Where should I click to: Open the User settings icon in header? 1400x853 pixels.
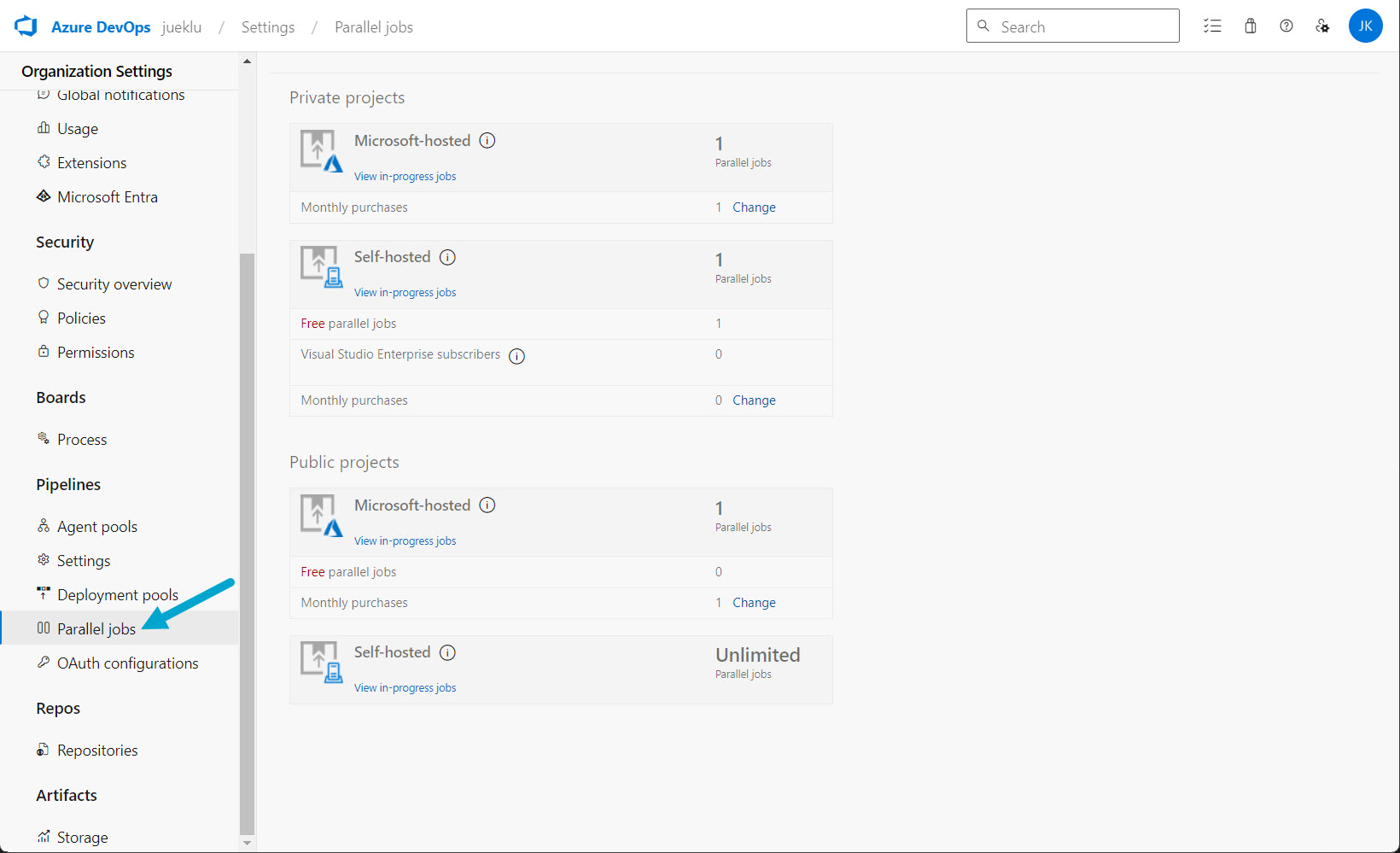tap(1322, 26)
